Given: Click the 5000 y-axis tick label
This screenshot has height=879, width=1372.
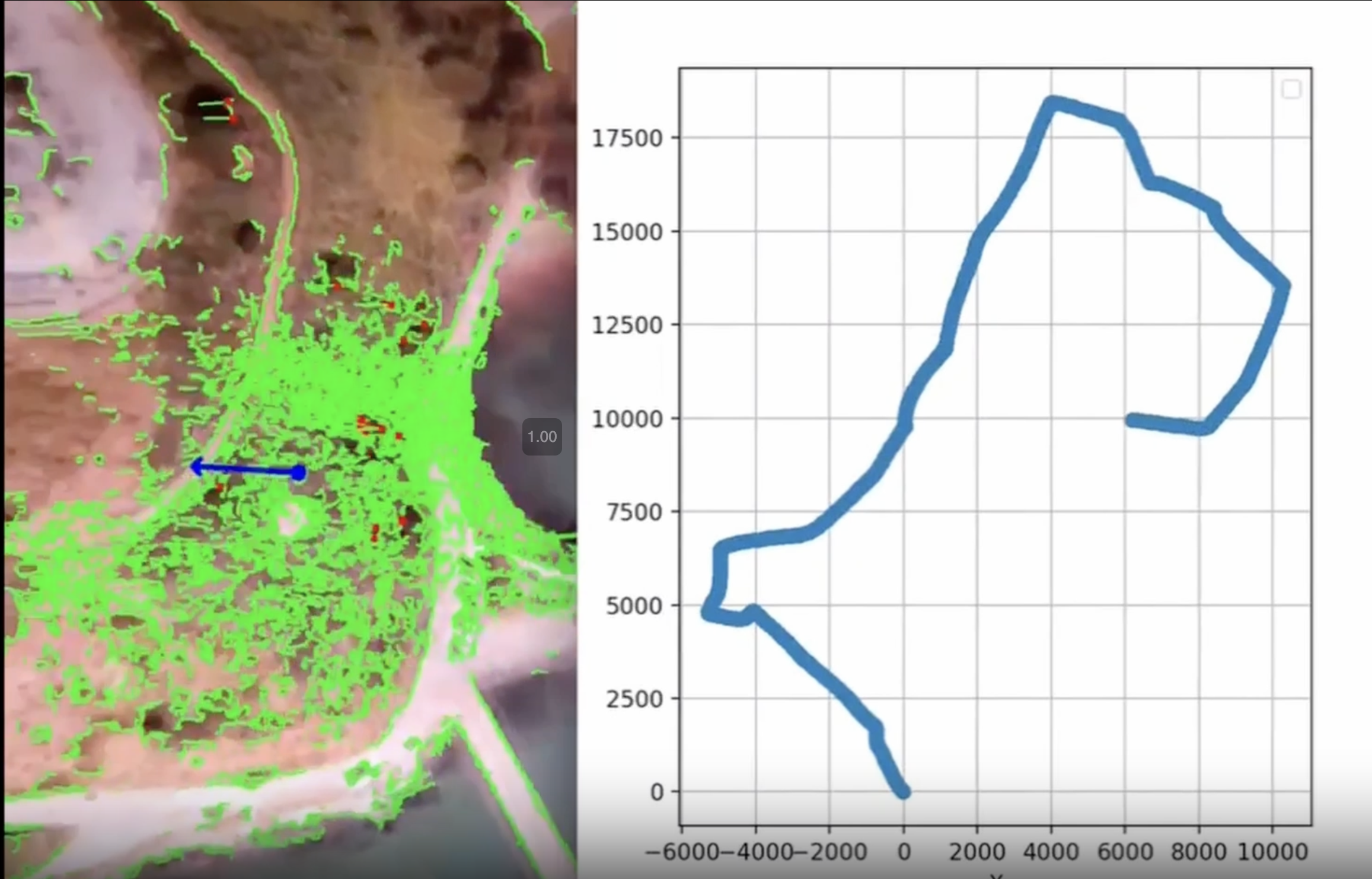Looking at the screenshot, I should [x=634, y=606].
